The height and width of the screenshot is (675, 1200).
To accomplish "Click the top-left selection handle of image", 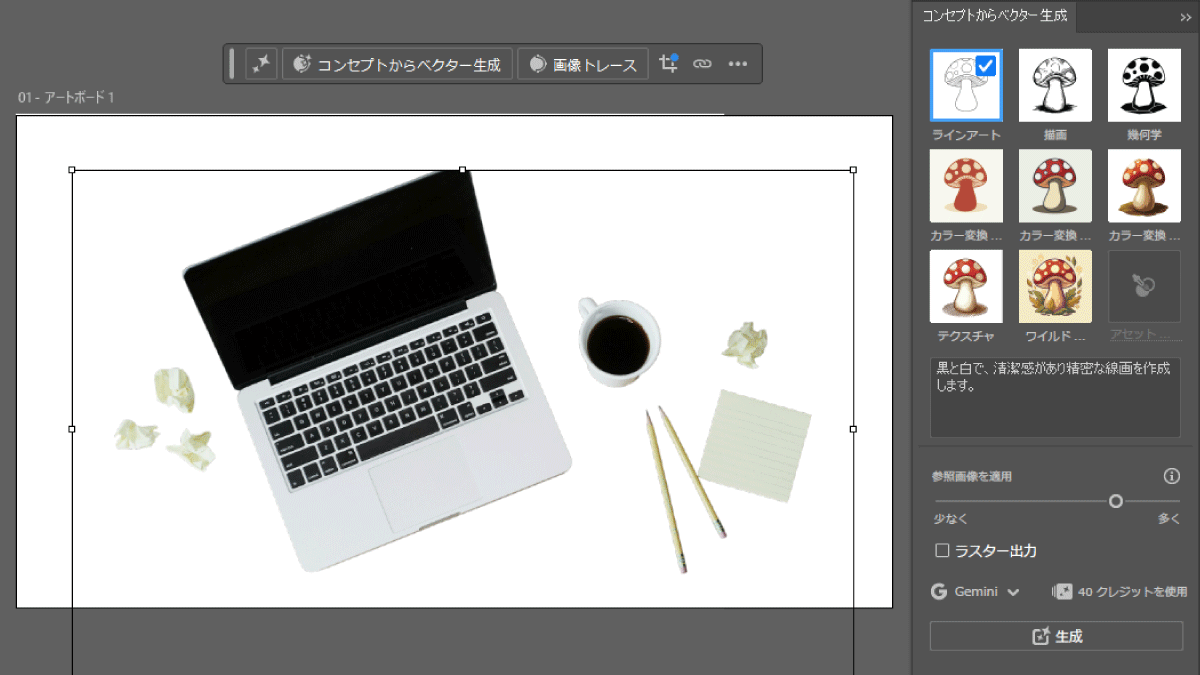I will click(x=72, y=170).
